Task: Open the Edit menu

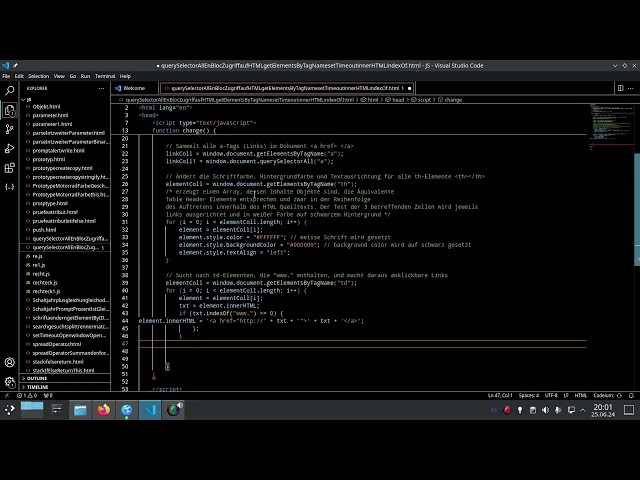Action: (x=19, y=76)
